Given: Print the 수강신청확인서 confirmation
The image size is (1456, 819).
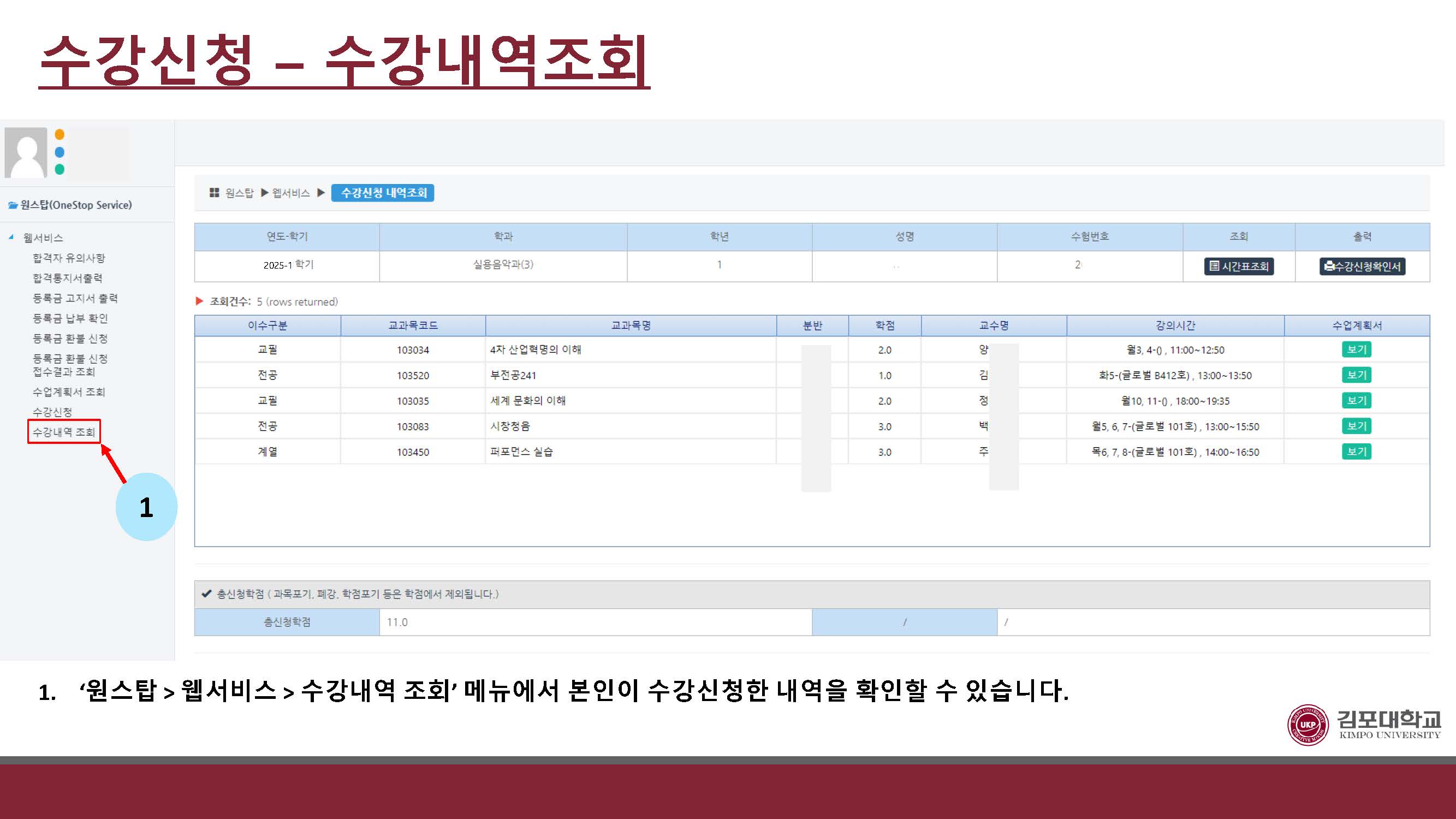Looking at the screenshot, I should tap(1362, 266).
